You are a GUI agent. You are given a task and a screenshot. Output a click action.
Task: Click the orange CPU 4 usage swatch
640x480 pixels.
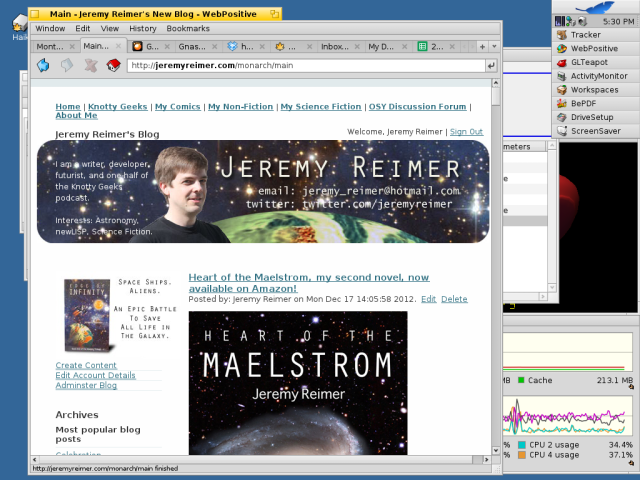521,455
